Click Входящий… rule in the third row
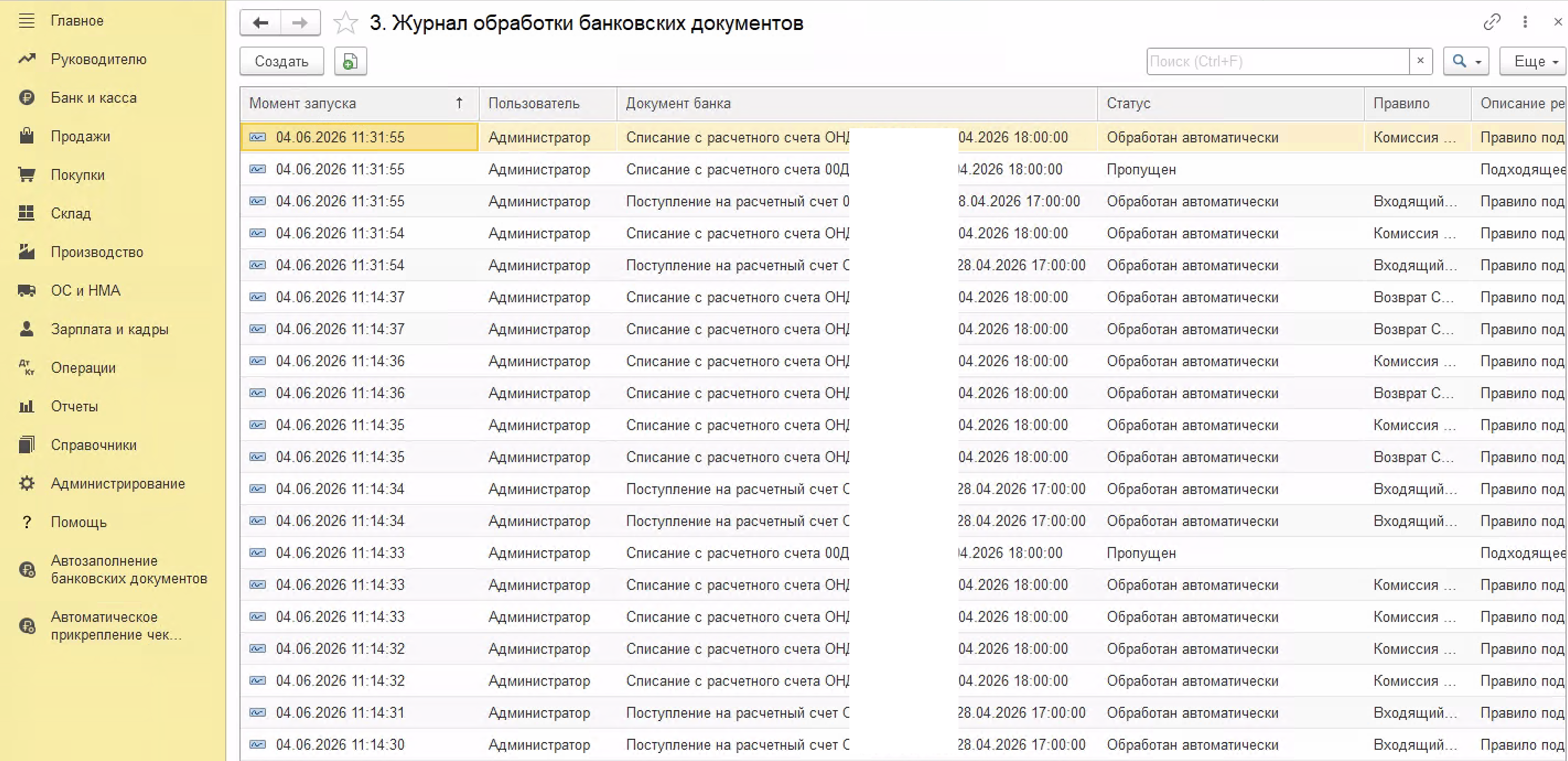1568x761 pixels. [1415, 201]
